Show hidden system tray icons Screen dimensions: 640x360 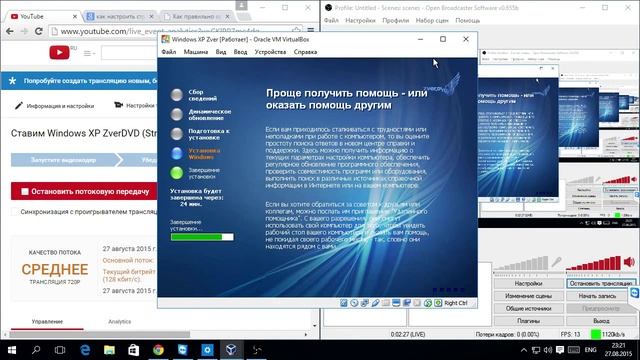click(x=524, y=350)
